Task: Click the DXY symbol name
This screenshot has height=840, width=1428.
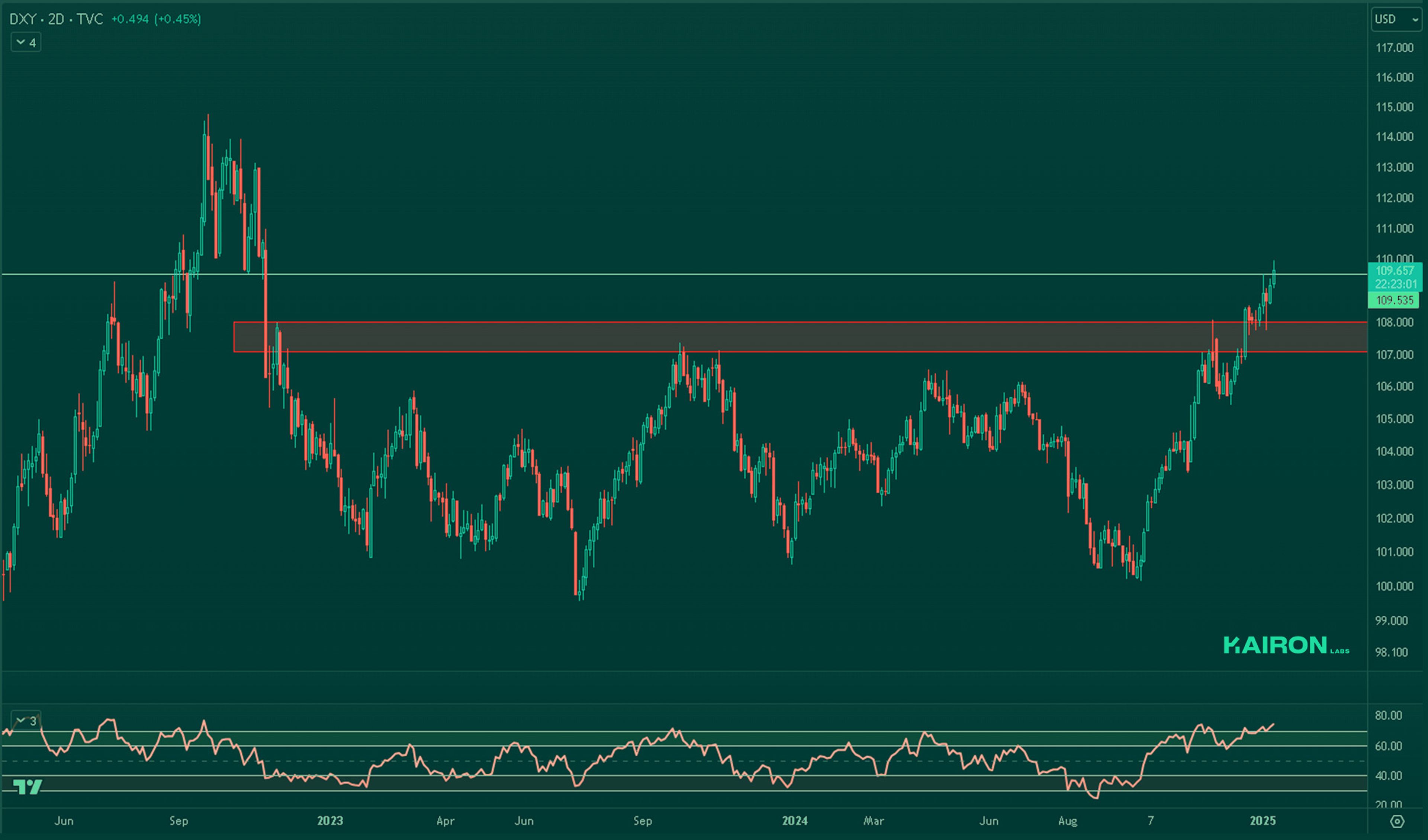Action: tap(23, 19)
